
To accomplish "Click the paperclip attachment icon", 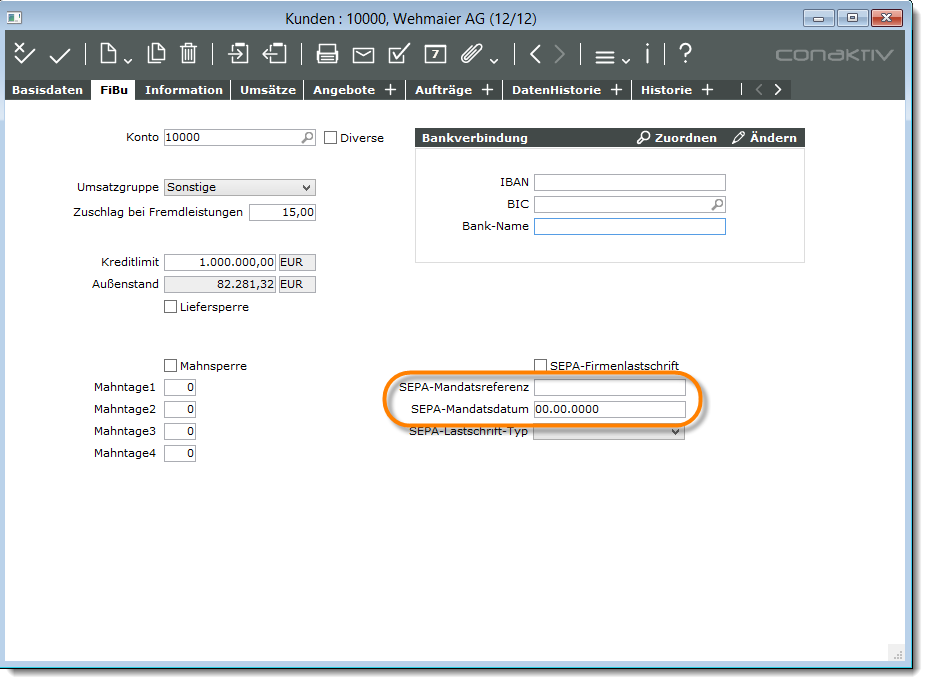I will (x=472, y=54).
